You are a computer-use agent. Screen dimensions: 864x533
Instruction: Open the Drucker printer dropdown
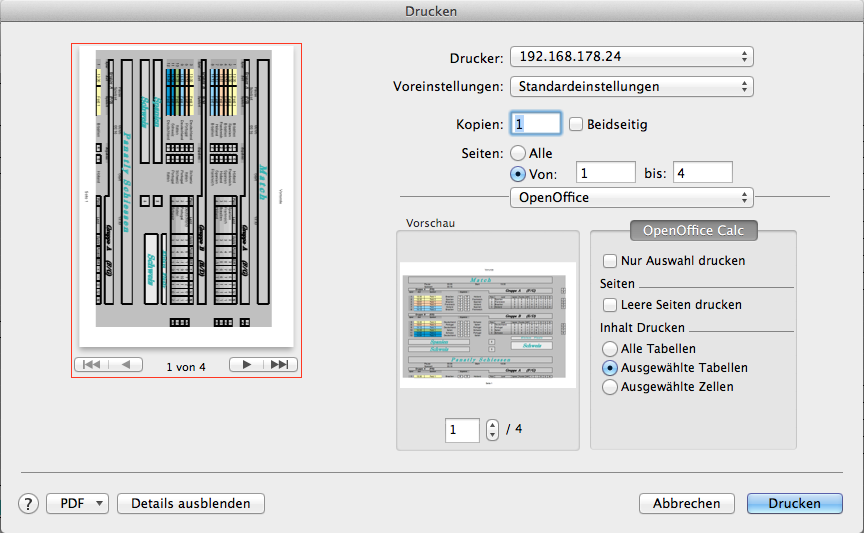pos(631,56)
